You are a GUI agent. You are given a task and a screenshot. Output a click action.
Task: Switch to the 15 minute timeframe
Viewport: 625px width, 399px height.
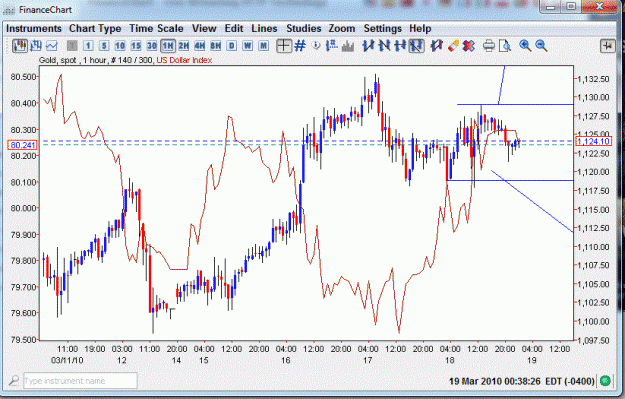click(x=136, y=46)
